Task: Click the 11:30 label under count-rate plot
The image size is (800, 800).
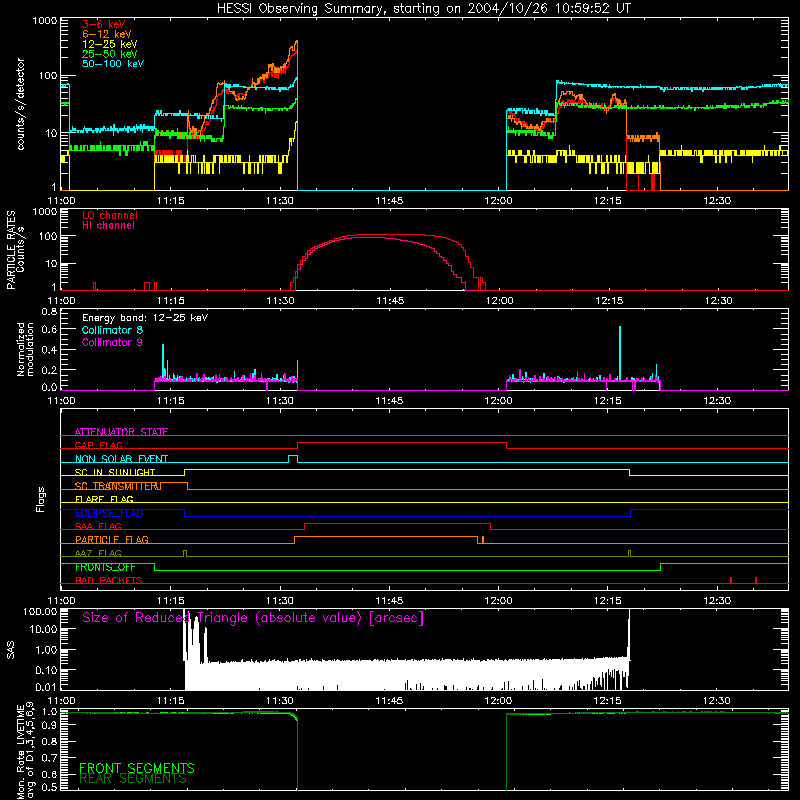Action: [280, 201]
